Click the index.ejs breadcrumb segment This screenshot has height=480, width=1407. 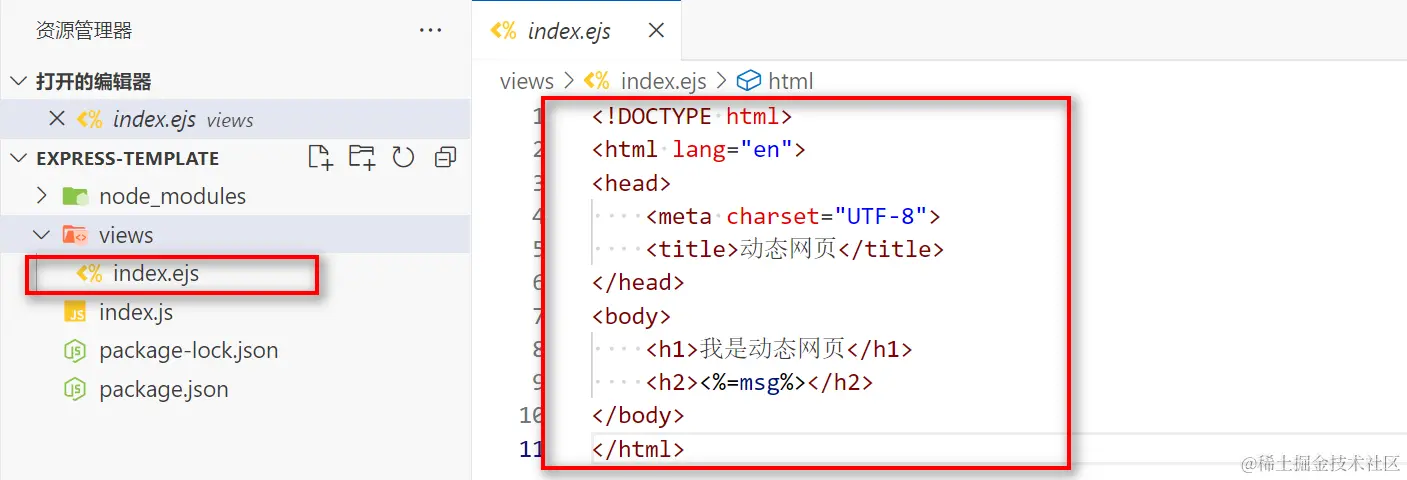point(664,81)
